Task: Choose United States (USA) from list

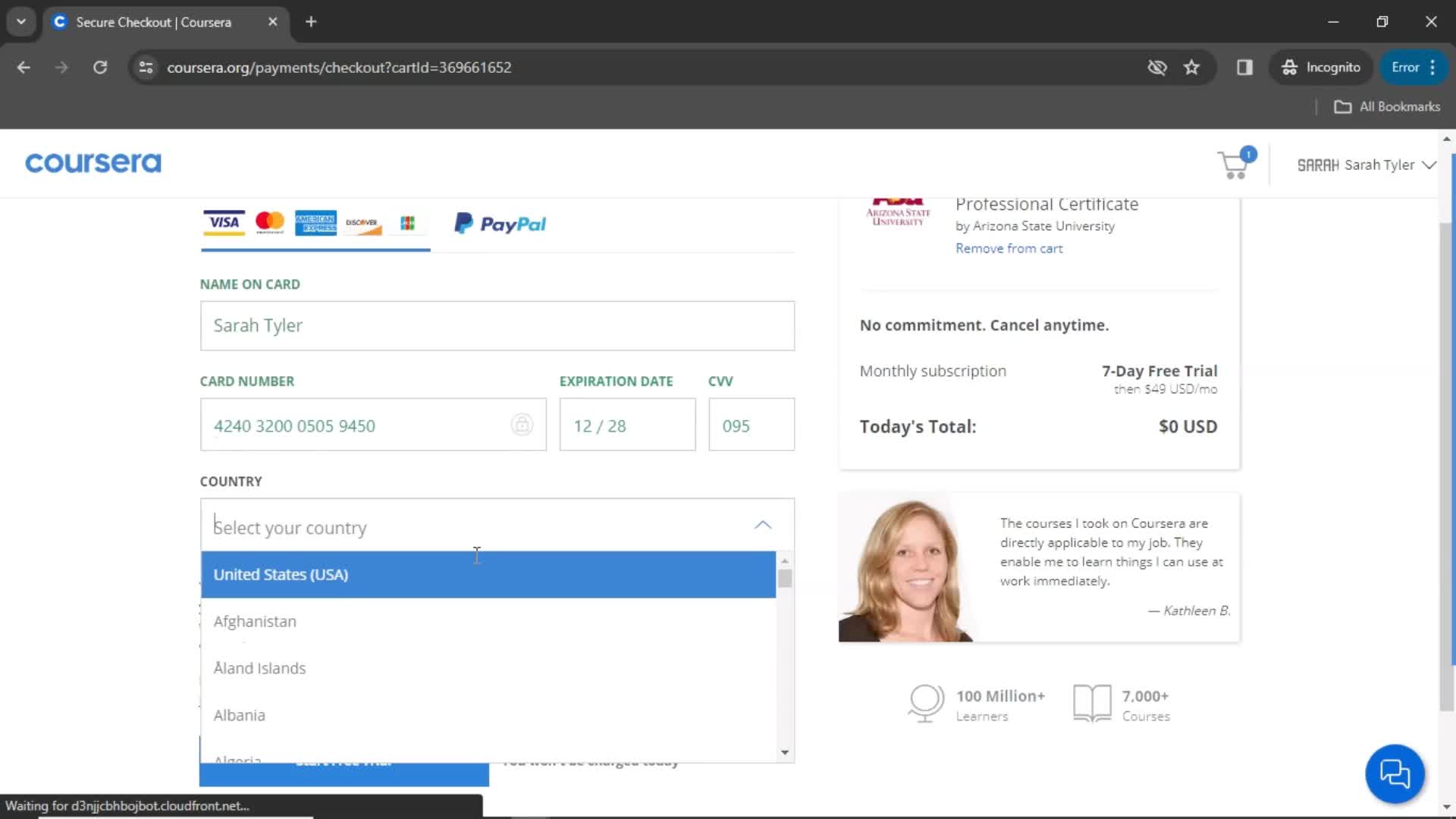Action: click(488, 575)
